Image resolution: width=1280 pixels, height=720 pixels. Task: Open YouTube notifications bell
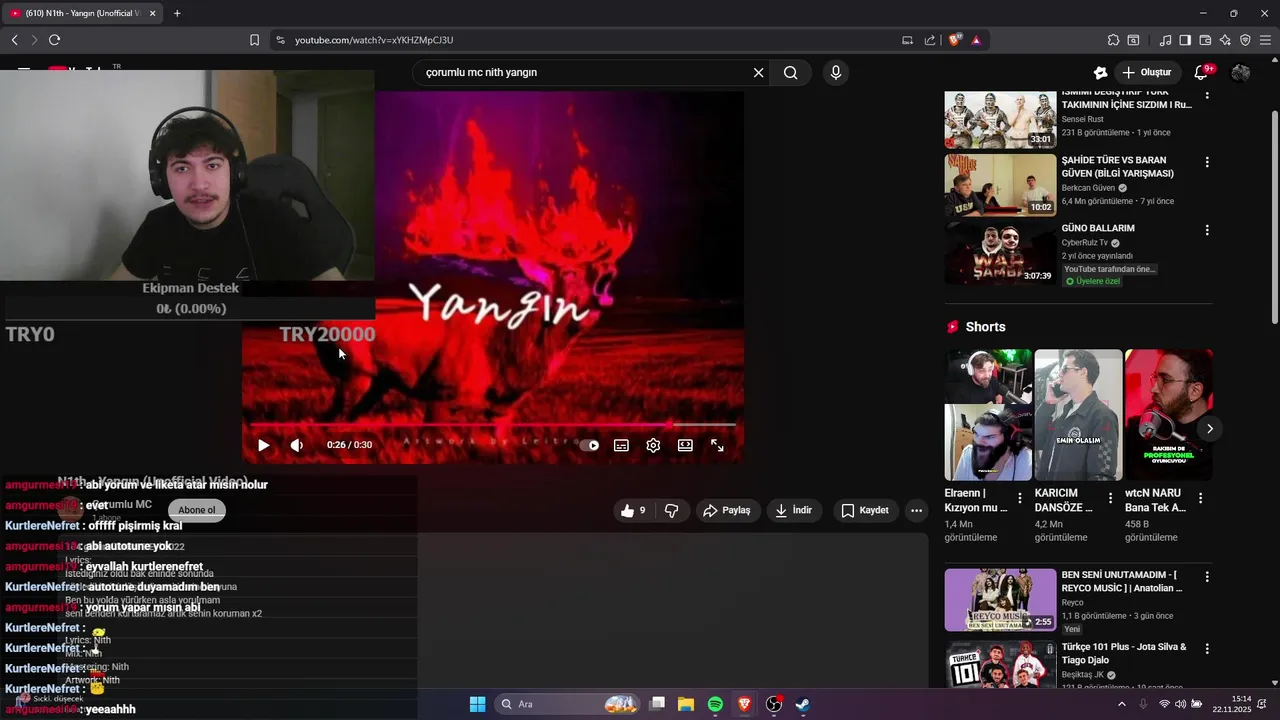click(1202, 72)
